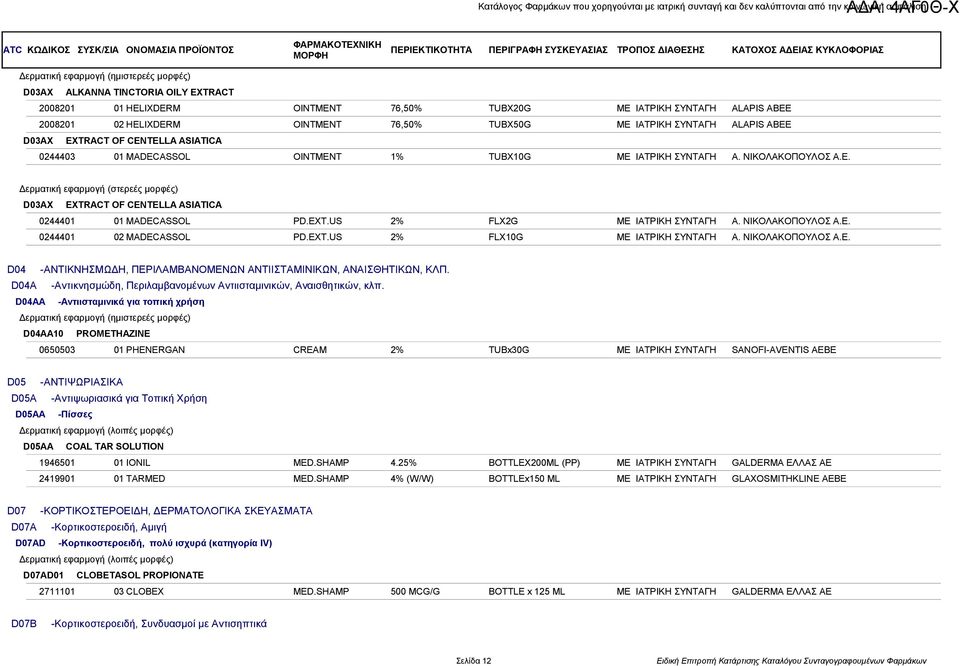The height and width of the screenshot is (666, 960).
Task: Click the D04 ΑΝΤΙΚΝΗΣΜΩΔΗ section heading
Action: click(228, 269)
